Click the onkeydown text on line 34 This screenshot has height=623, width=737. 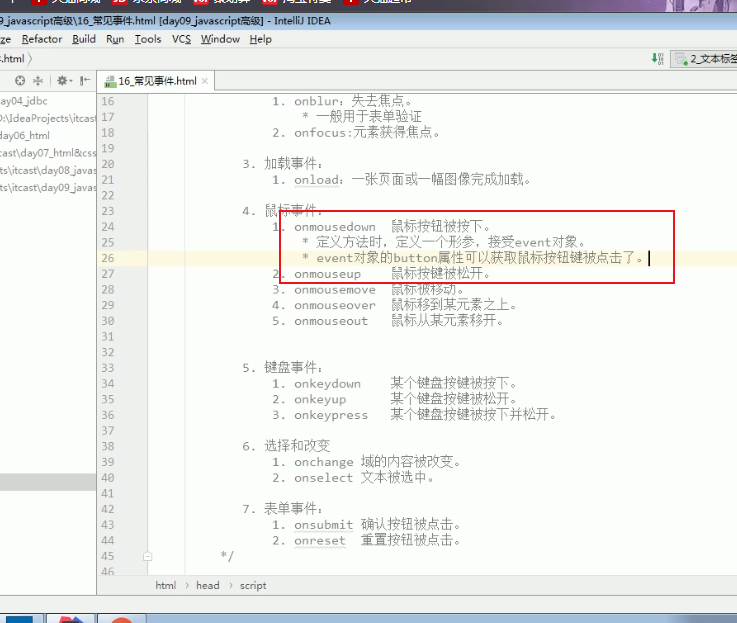pyautogui.click(x=328, y=384)
